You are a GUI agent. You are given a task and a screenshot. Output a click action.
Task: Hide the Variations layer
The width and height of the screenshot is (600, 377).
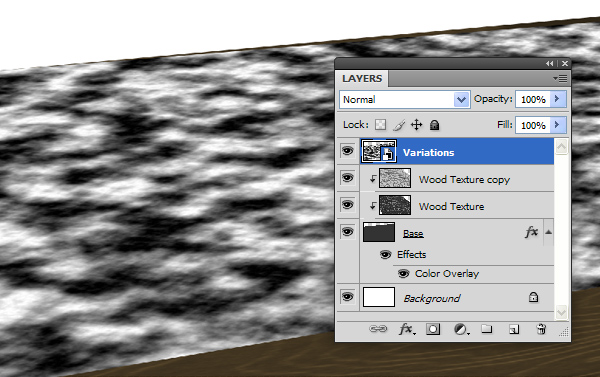click(347, 151)
